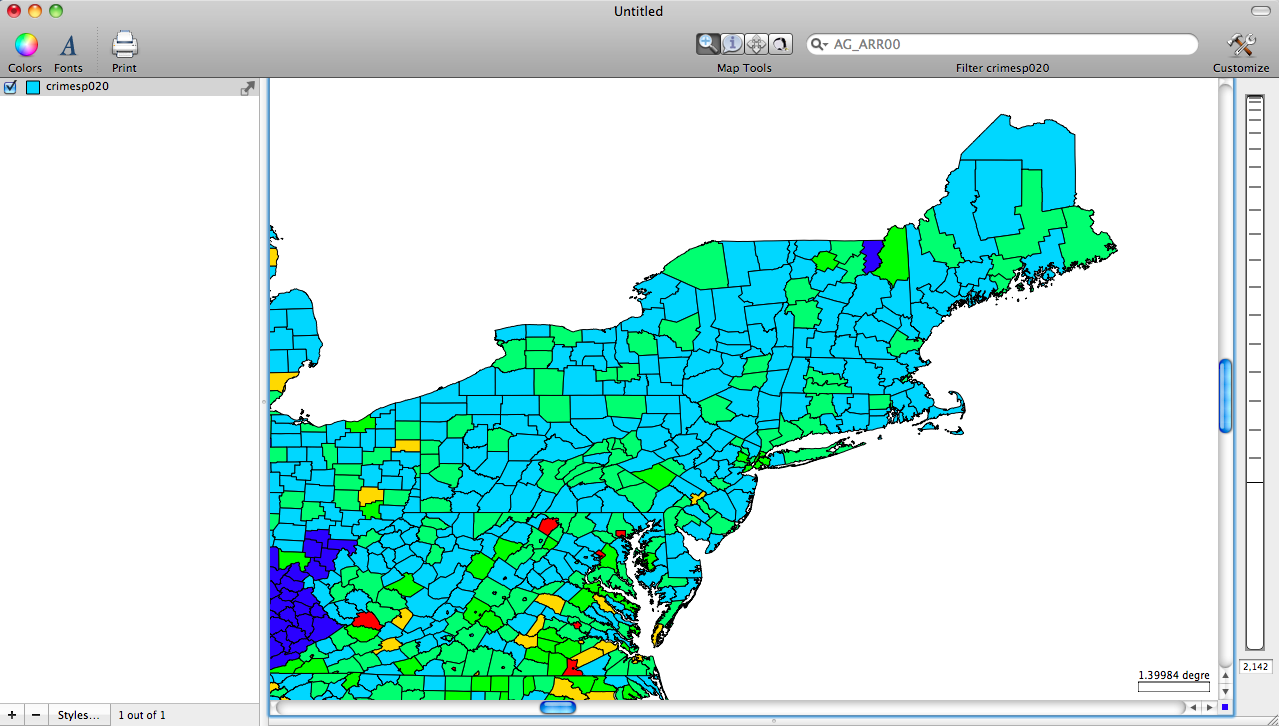Activate the Identify info tool

pos(732,43)
